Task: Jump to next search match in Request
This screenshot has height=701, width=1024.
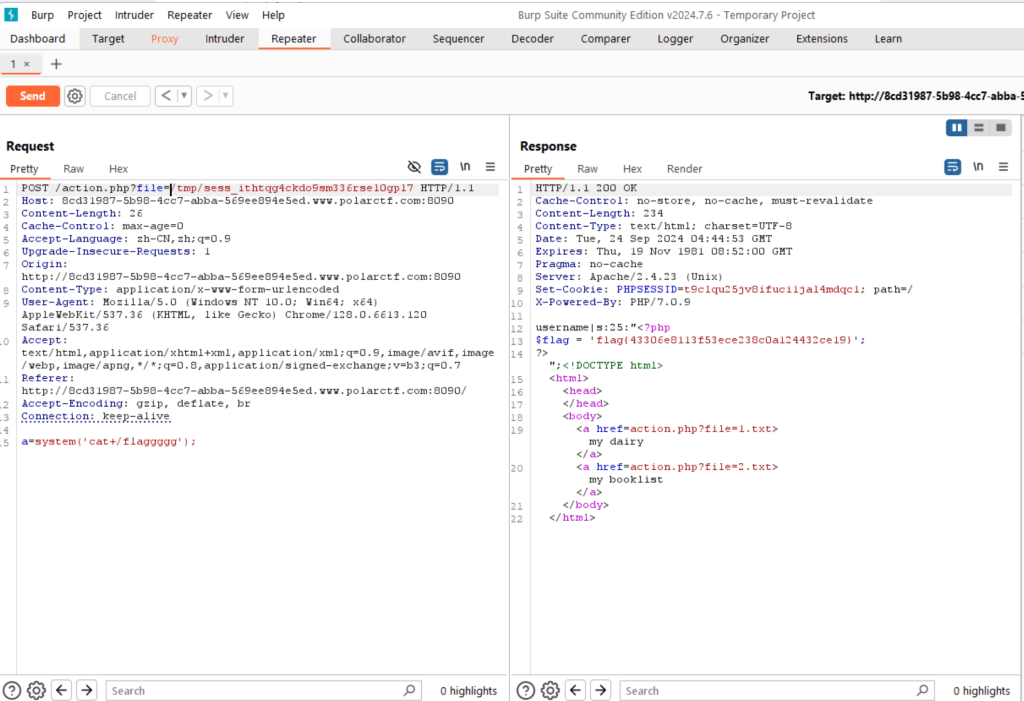Action: pyautogui.click(x=87, y=690)
